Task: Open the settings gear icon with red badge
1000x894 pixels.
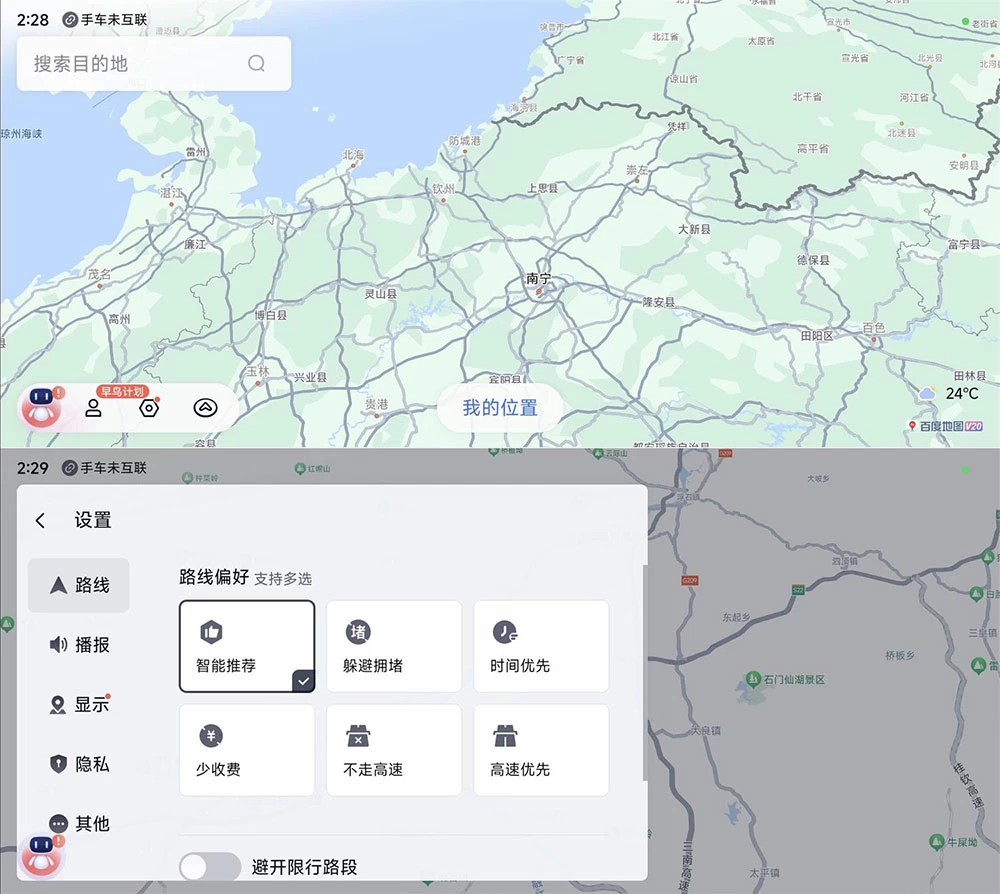Action: pos(148,408)
